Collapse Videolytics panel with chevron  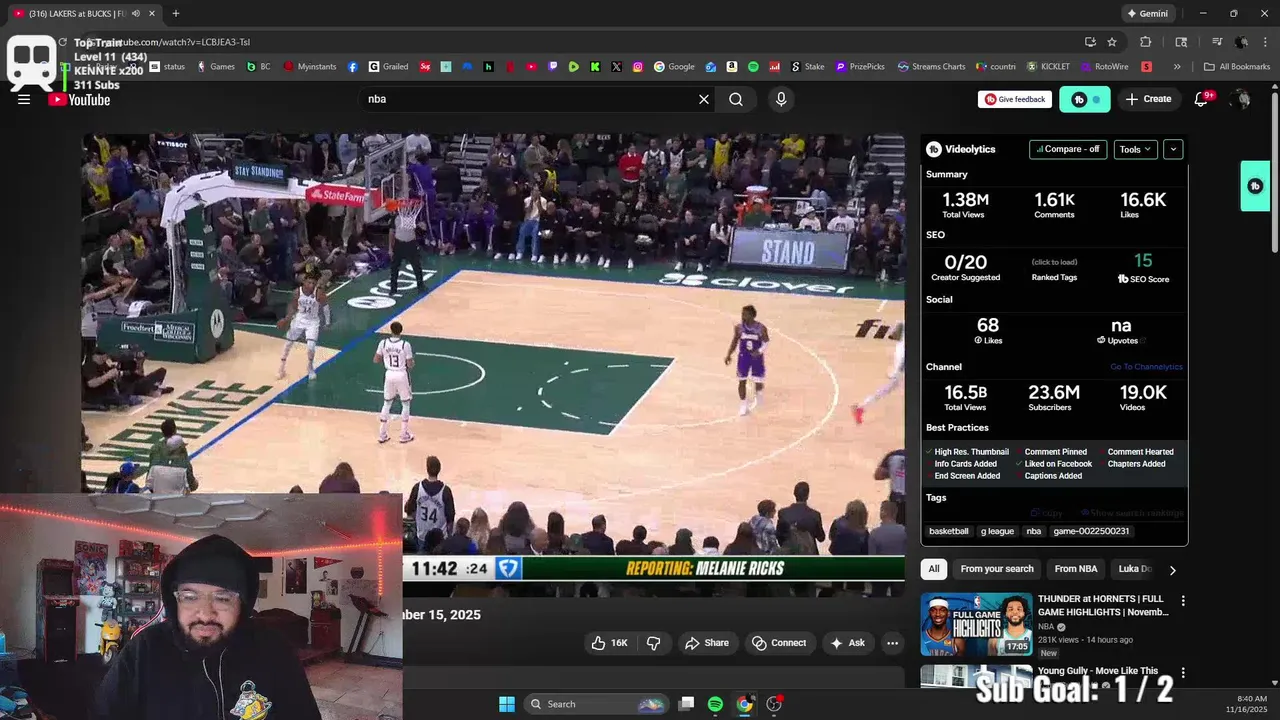pyautogui.click(x=1173, y=149)
